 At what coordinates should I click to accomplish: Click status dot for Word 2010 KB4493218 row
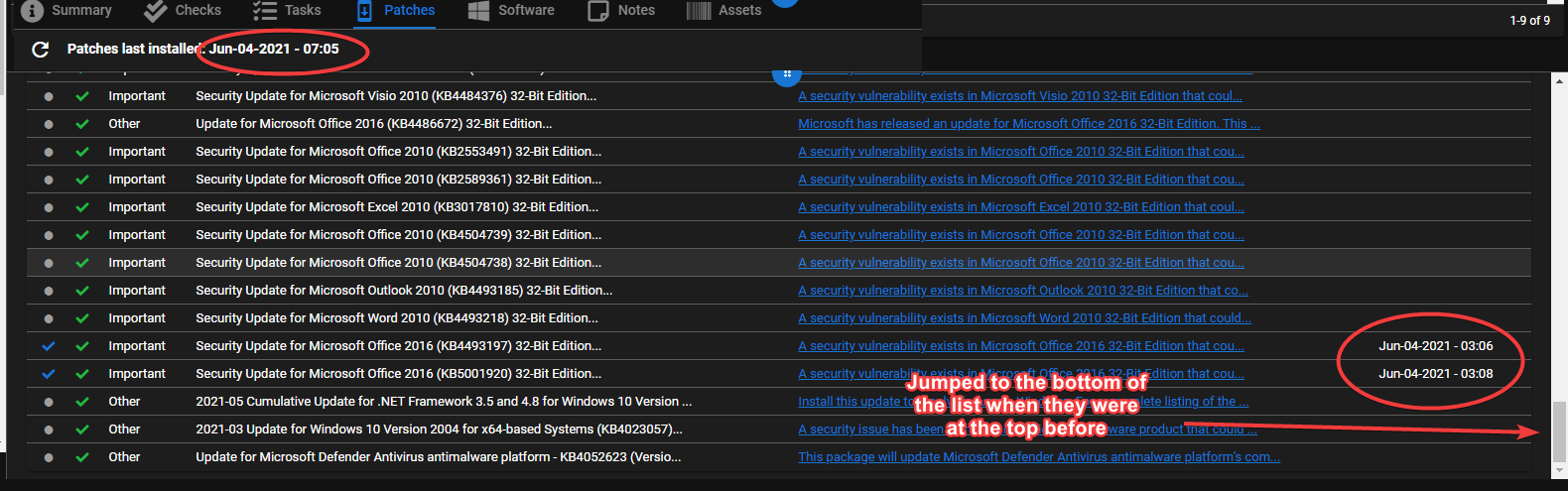(x=49, y=318)
